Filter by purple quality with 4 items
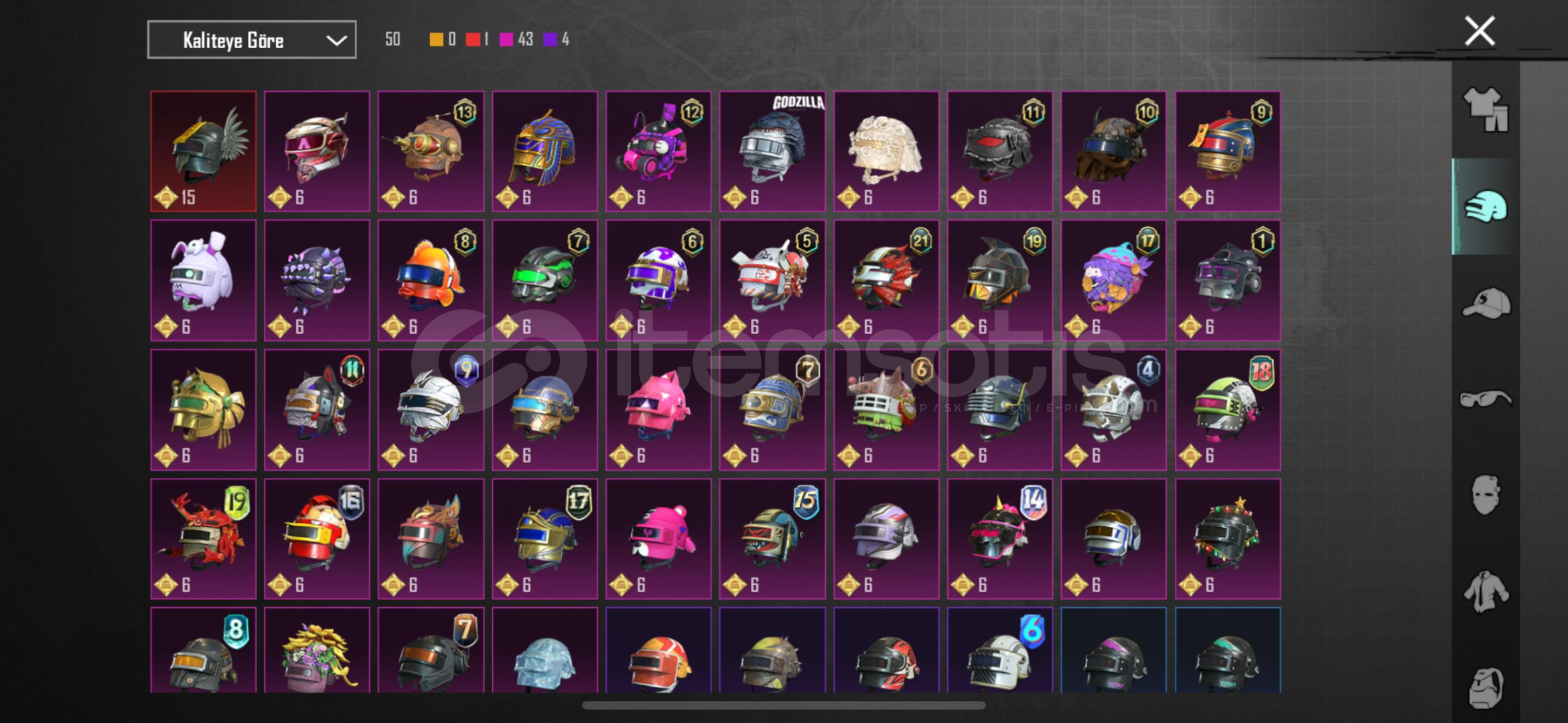This screenshot has height=723, width=1568. 556,39
